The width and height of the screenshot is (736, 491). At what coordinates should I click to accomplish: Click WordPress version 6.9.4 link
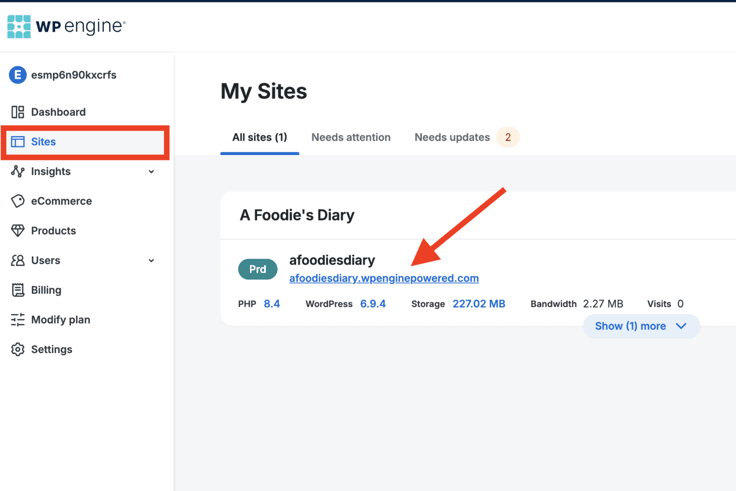point(373,304)
